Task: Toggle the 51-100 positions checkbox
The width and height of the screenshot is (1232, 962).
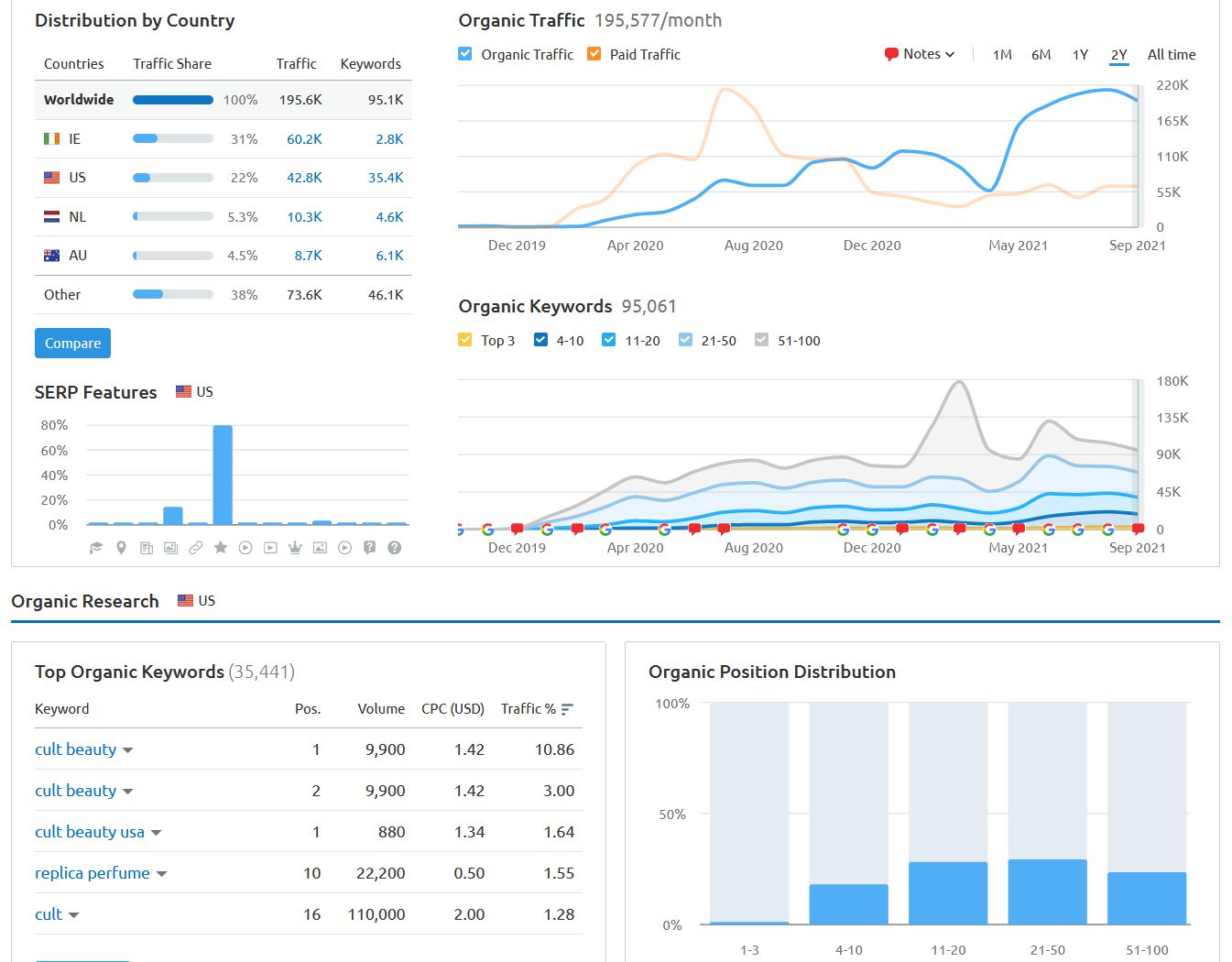Action: 761,340
